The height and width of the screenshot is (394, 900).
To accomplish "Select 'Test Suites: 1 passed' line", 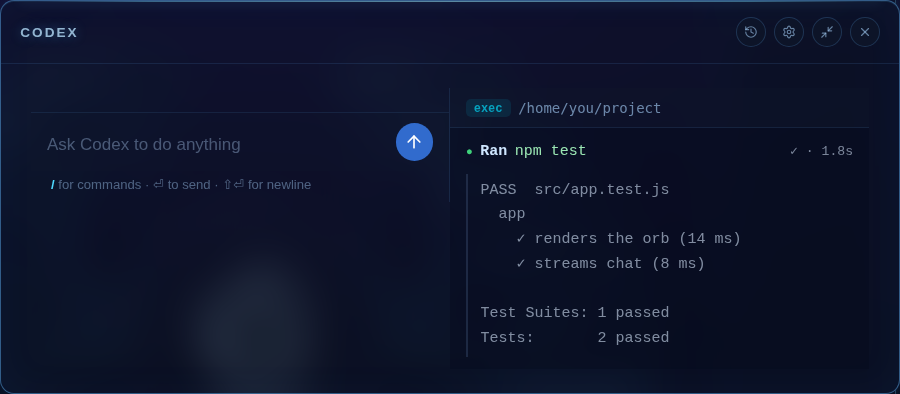I will coord(575,312).
